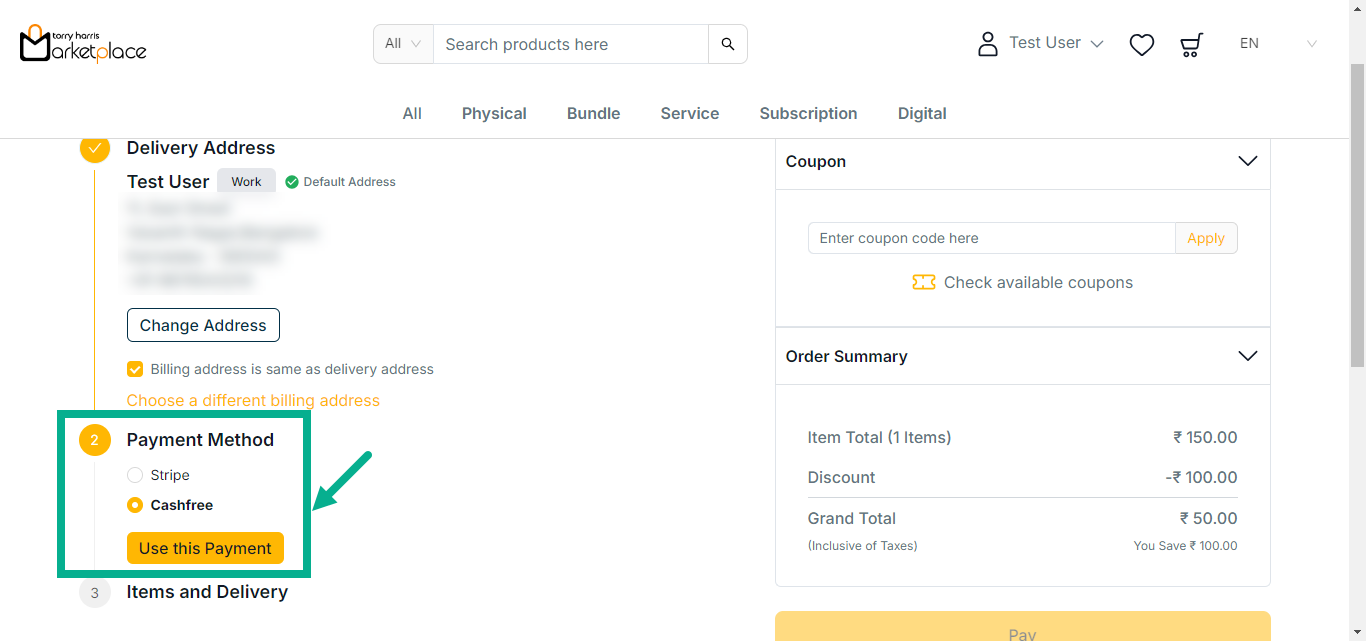The image size is (1366, 641).
Task: Collapse the Coupon section
Action: [1247, 161]
